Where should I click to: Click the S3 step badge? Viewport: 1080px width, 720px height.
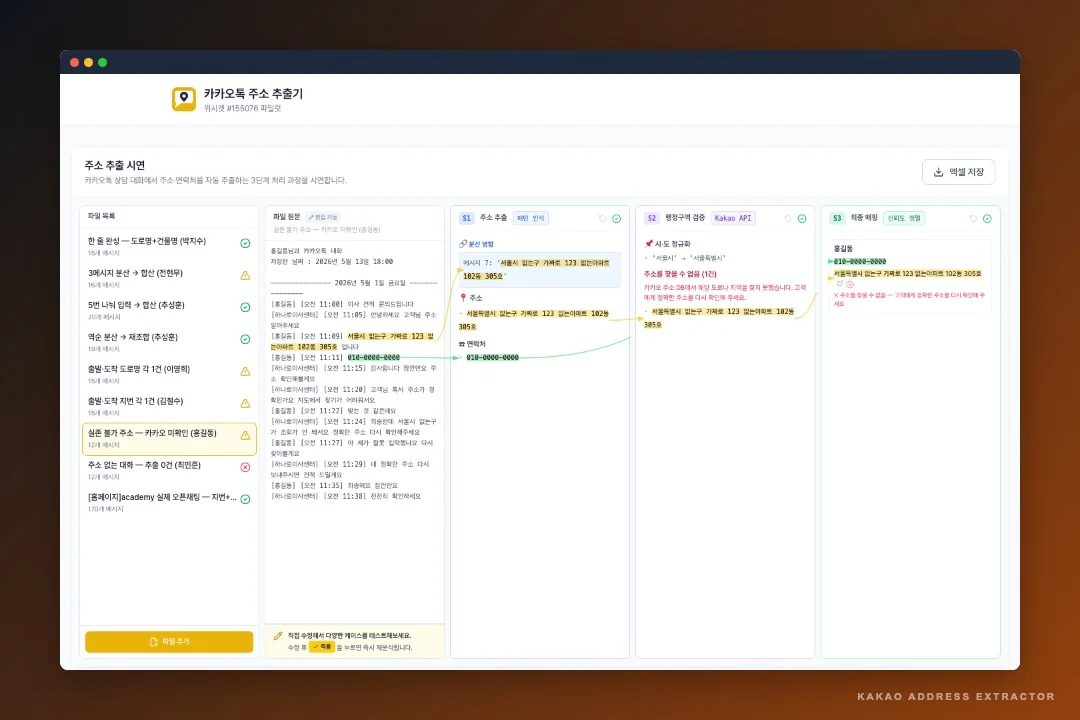click(x=837, y=218)
